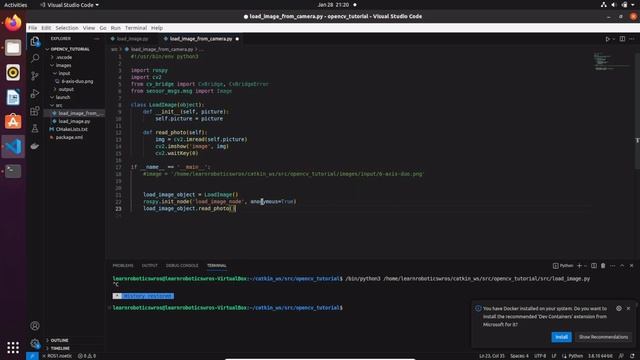Open the View menu
640x360 pixels.
coord(89,28)
